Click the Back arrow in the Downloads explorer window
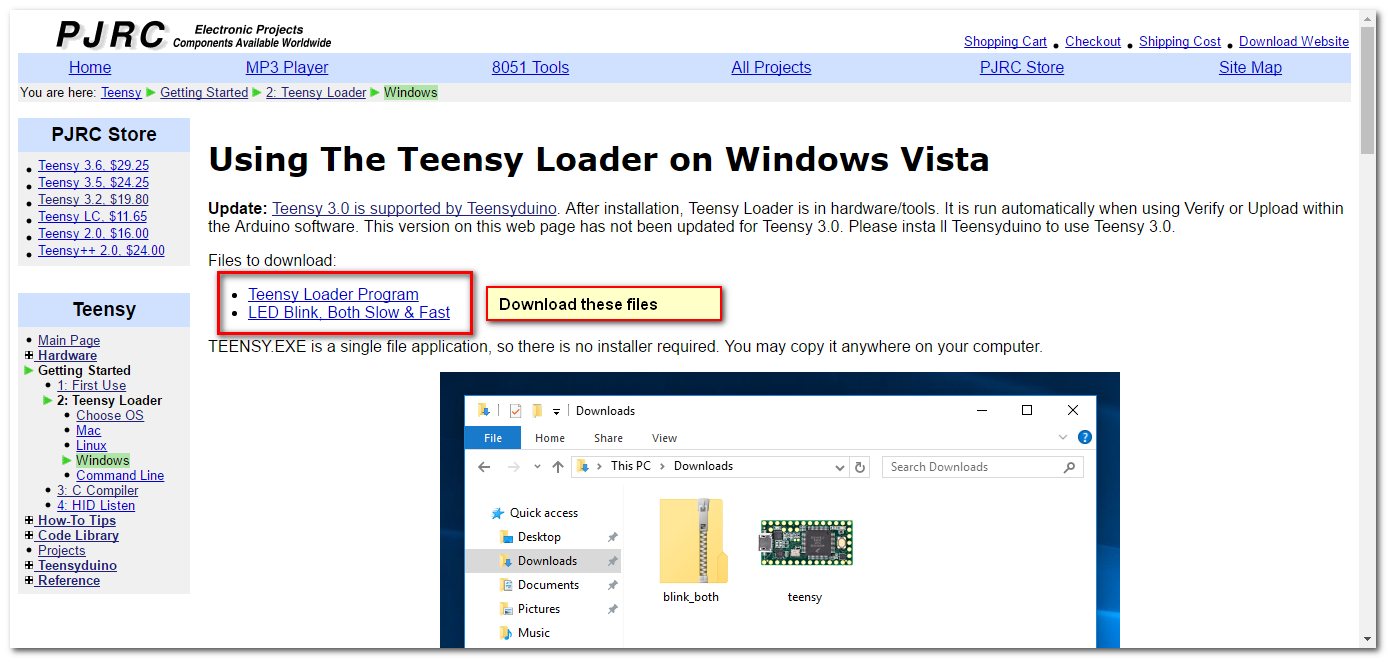The image size is (1387, 659). coord(484,467)
